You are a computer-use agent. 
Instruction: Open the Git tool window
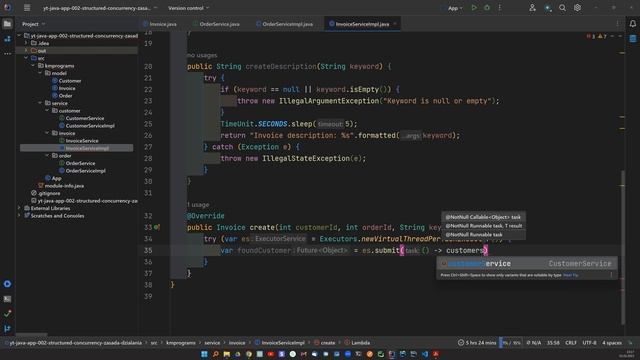pyautogui.click(x=7, y=328)
